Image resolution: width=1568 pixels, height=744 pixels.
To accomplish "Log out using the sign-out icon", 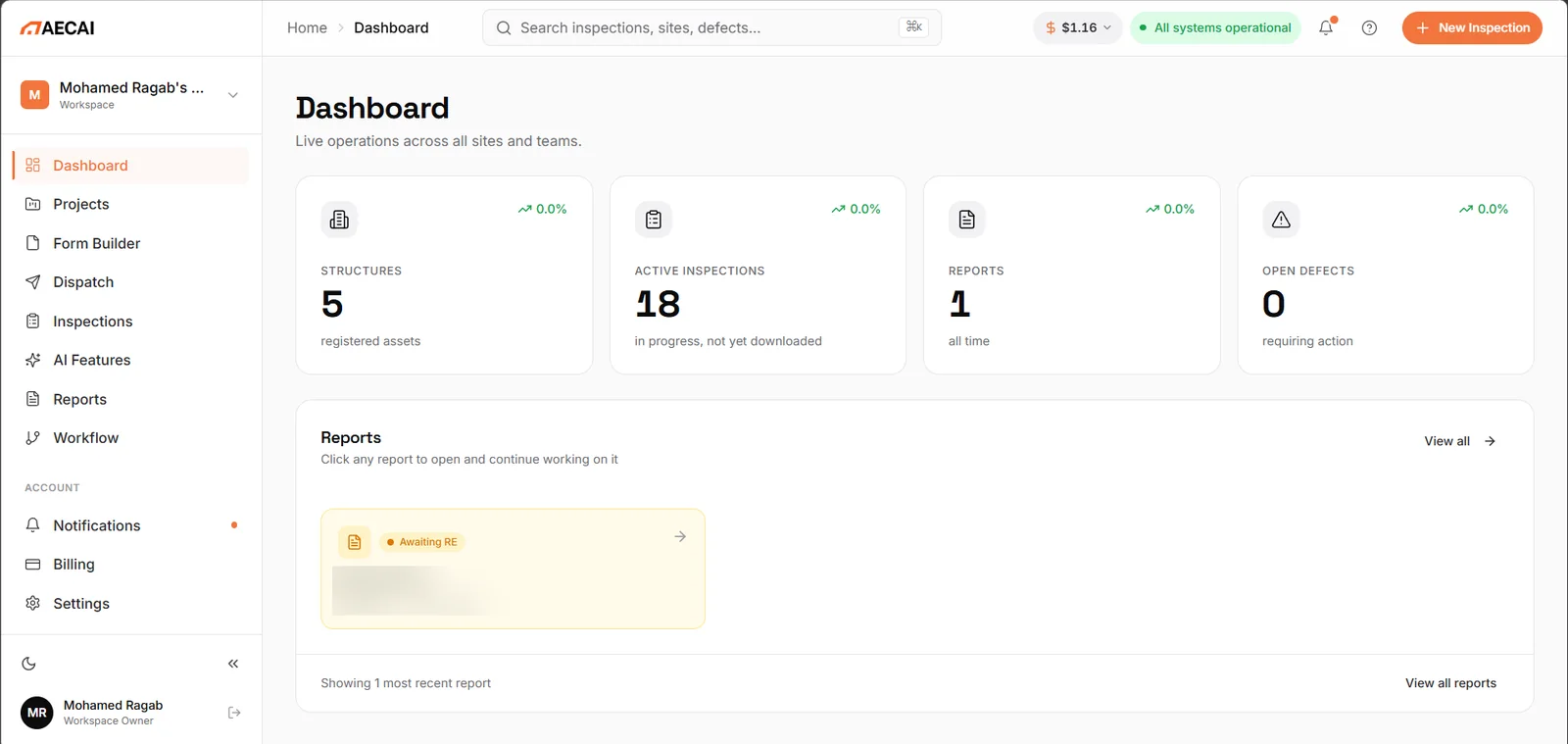I will 234,713.
